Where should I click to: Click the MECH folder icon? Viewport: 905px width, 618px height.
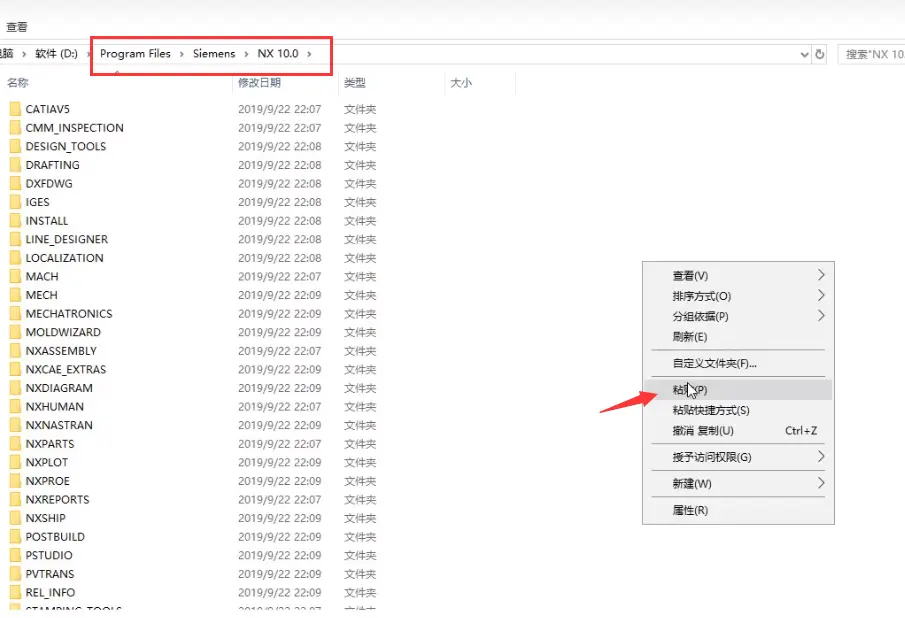pyautogui.click(x=16, y=295)
